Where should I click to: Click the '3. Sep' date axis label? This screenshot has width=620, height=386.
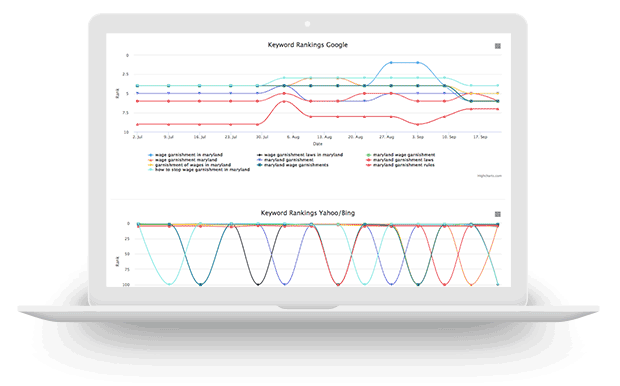pyautogui.click(x=418, y=137)
